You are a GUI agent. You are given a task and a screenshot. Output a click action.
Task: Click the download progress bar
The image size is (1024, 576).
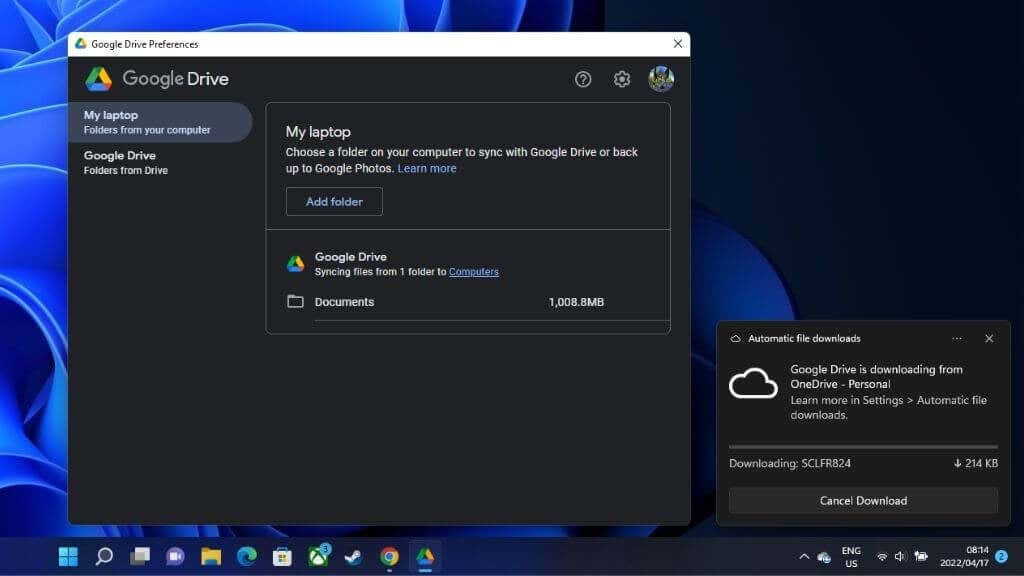click(x=863, y=447)
